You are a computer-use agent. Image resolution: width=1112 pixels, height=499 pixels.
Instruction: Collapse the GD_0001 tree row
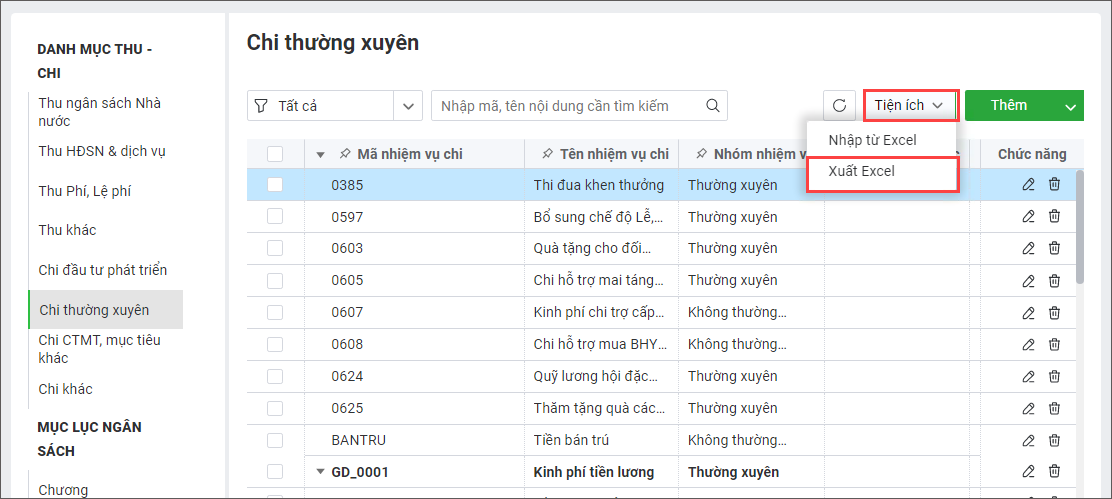[x=321, y=471]
